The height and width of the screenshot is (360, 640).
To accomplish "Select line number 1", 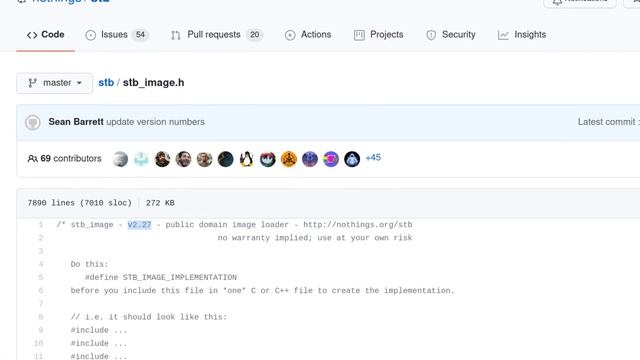I will pyautogui.click(x=40, y=224).
